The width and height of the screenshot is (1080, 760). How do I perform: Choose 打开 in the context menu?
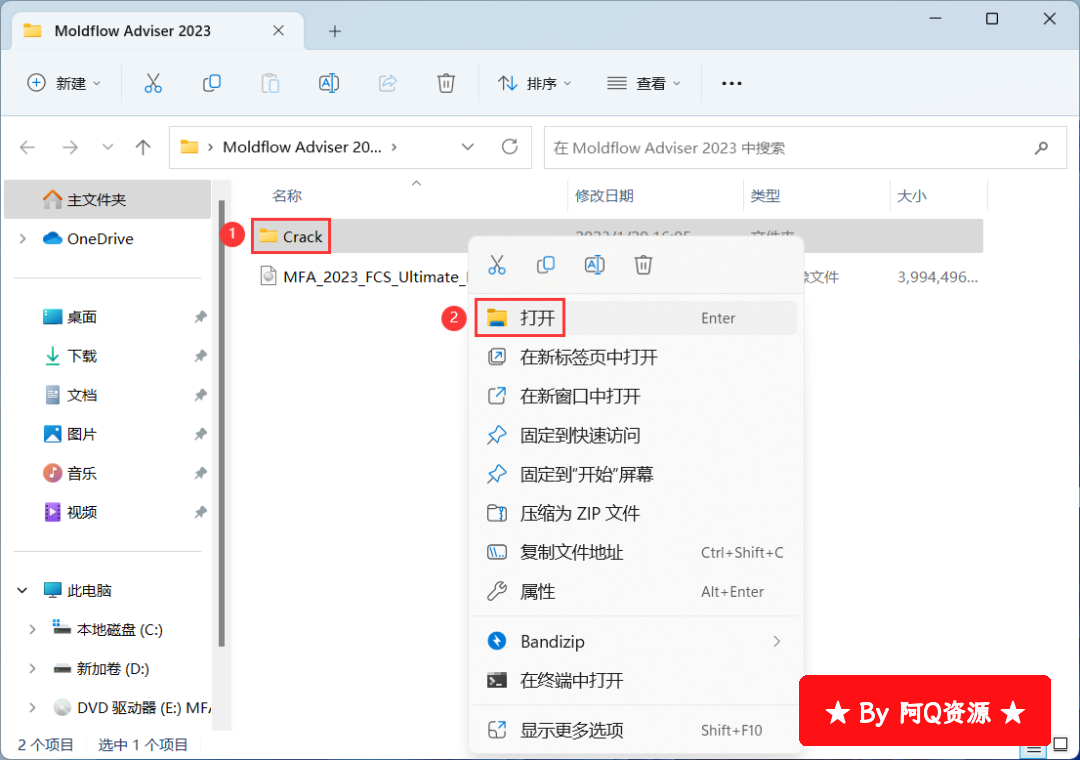[635, 318]
